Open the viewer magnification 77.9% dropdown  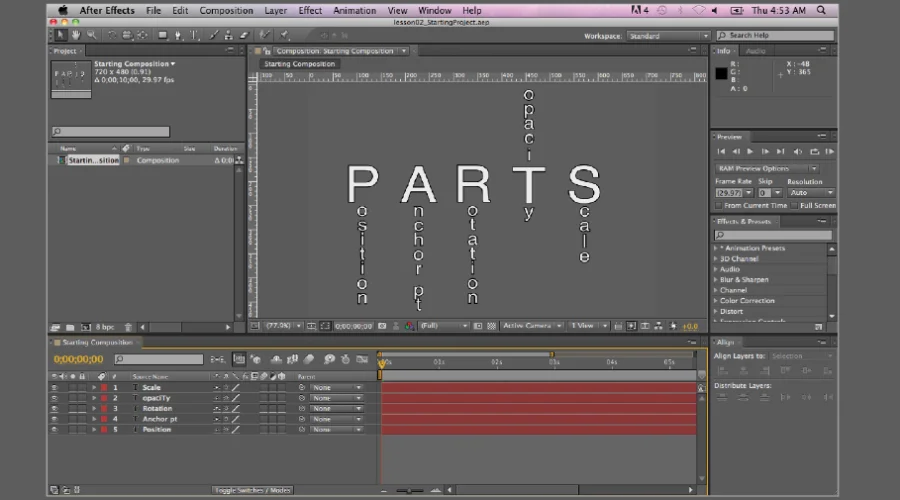point(283,326)
